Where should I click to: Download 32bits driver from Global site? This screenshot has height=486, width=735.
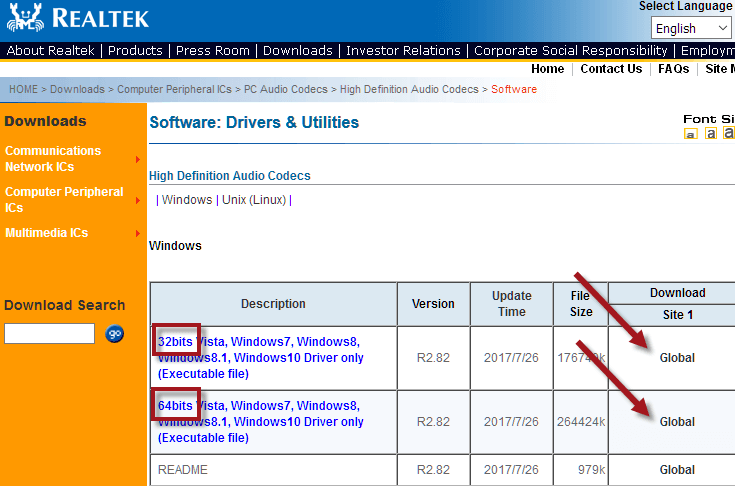tap(677, 358)
